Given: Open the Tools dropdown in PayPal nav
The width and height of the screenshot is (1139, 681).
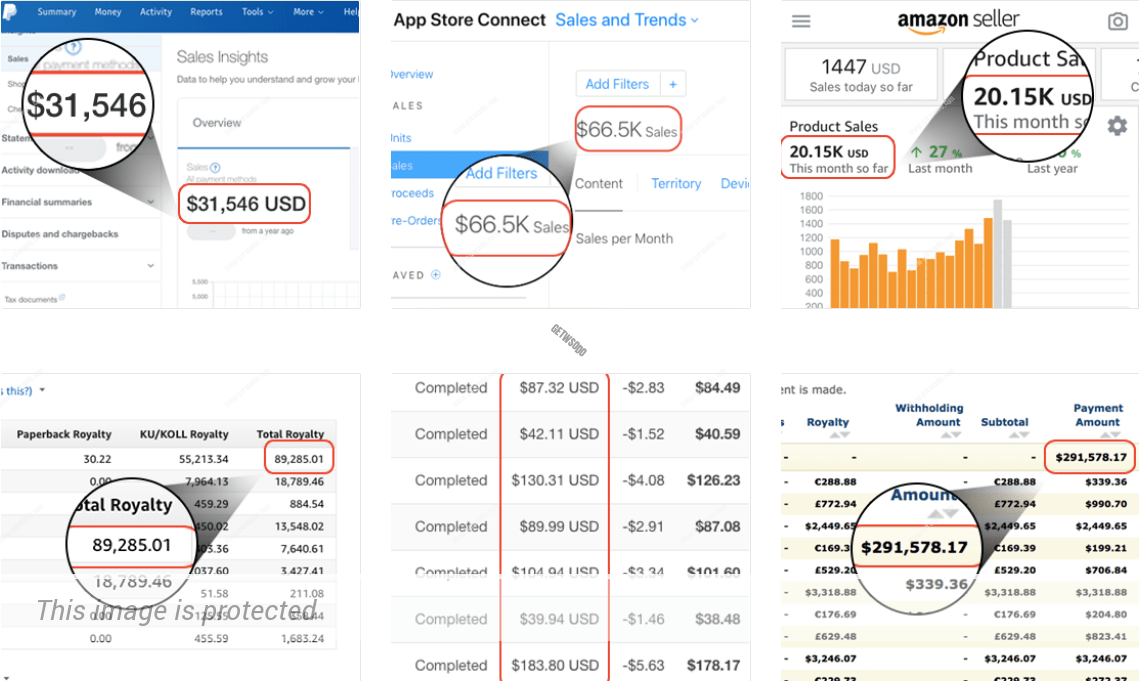Looking at the screenshot, I should 256,13.
